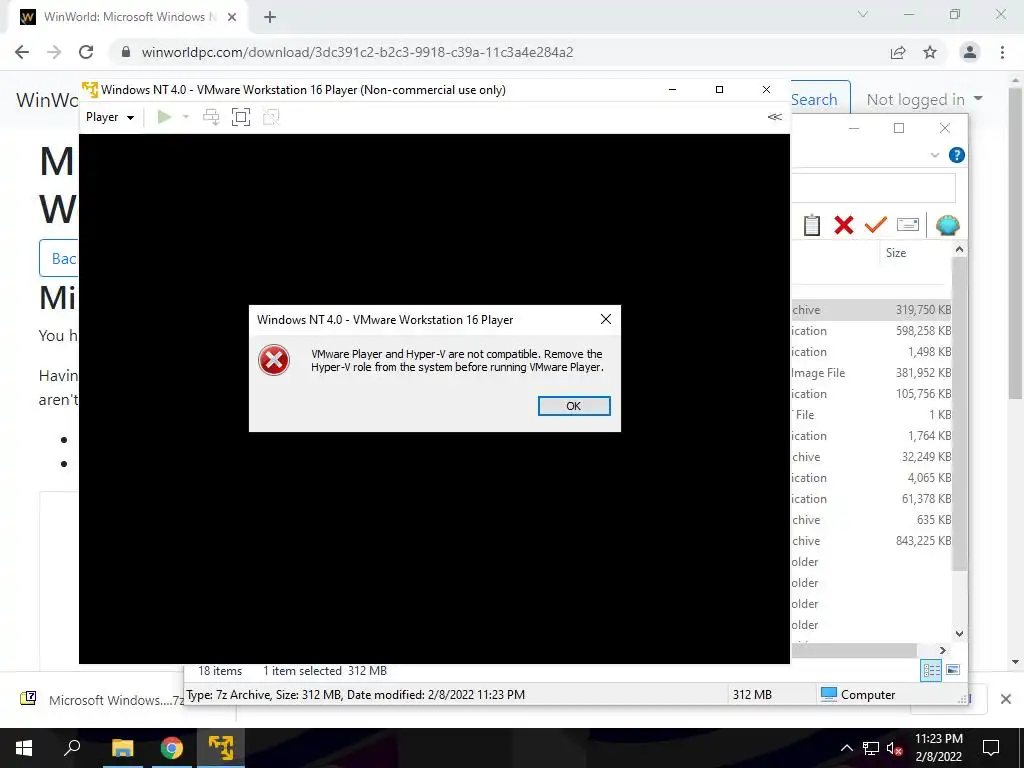Open the Search tab on WinWorld
The height and width of the screenshot is (768, 1024).
click(814, 99)
